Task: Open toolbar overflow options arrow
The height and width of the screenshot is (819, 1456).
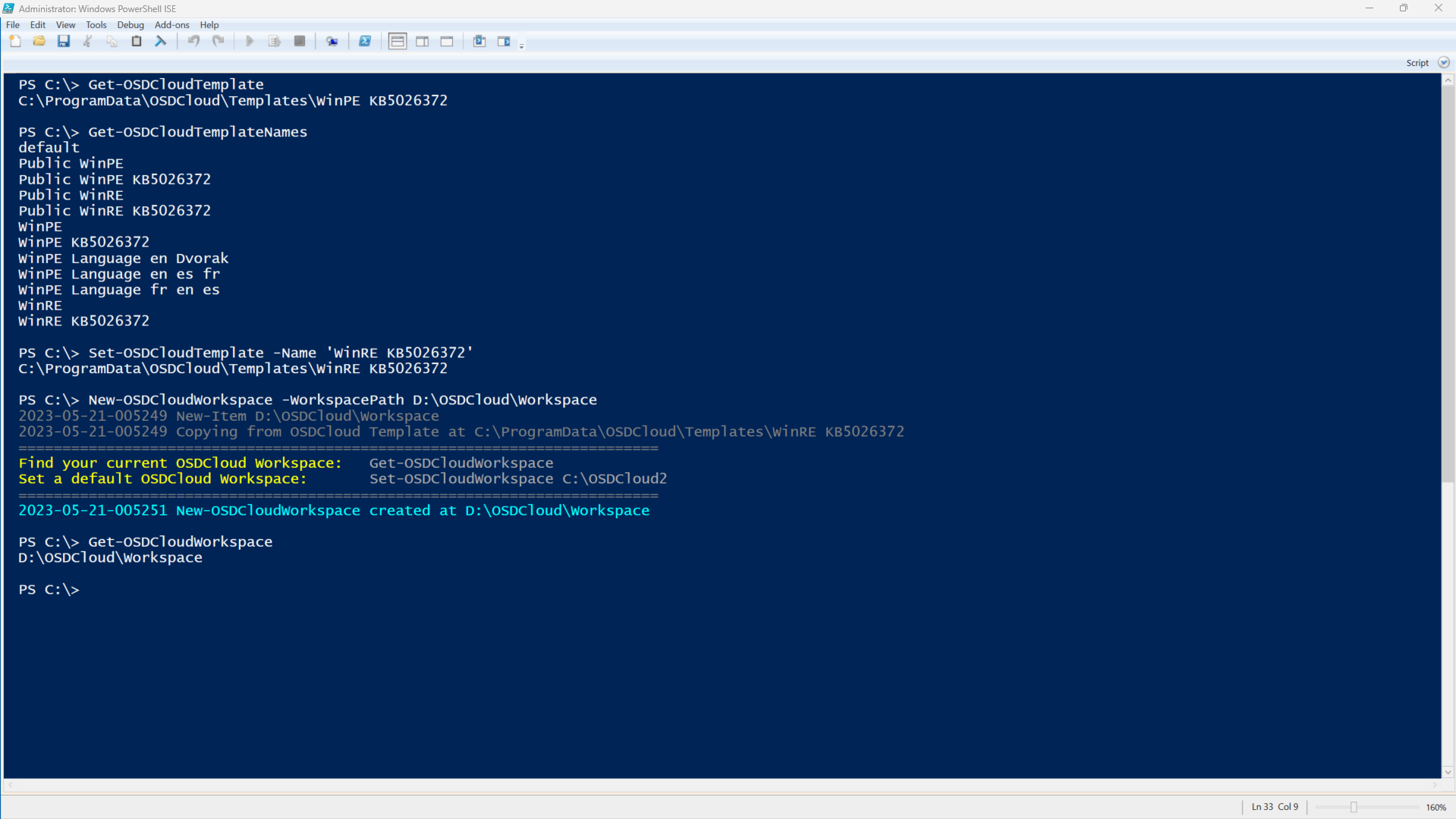Action: pyautogui.click(x=522, y=46)
